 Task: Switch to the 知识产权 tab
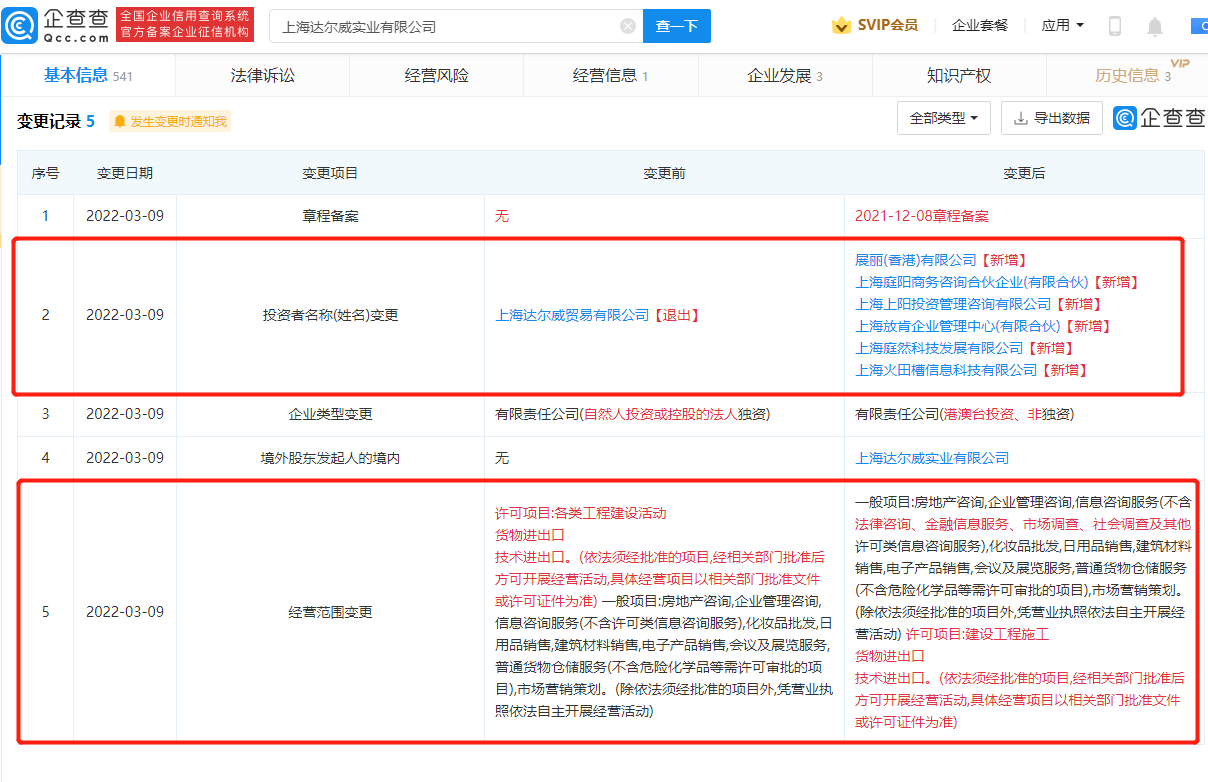coord(959,76)
